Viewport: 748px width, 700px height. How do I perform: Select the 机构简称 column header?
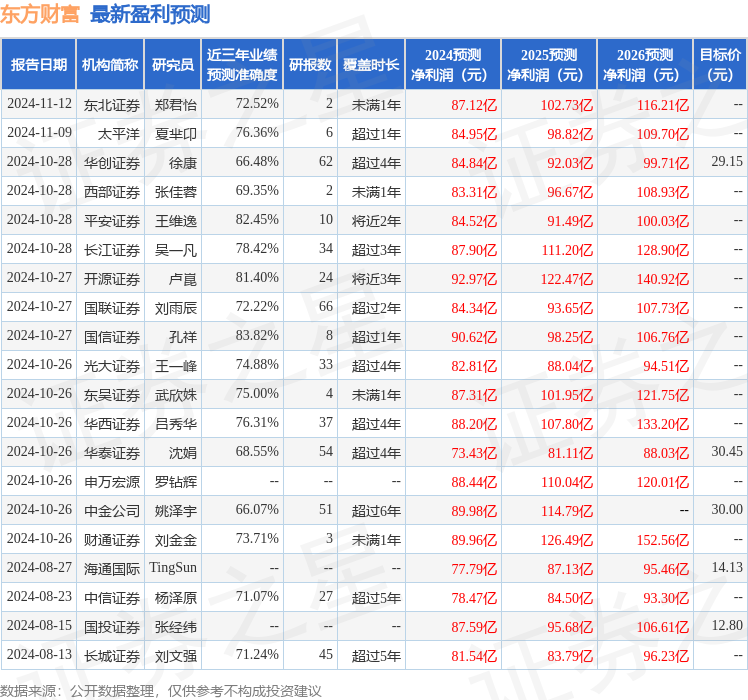[110, 64]
